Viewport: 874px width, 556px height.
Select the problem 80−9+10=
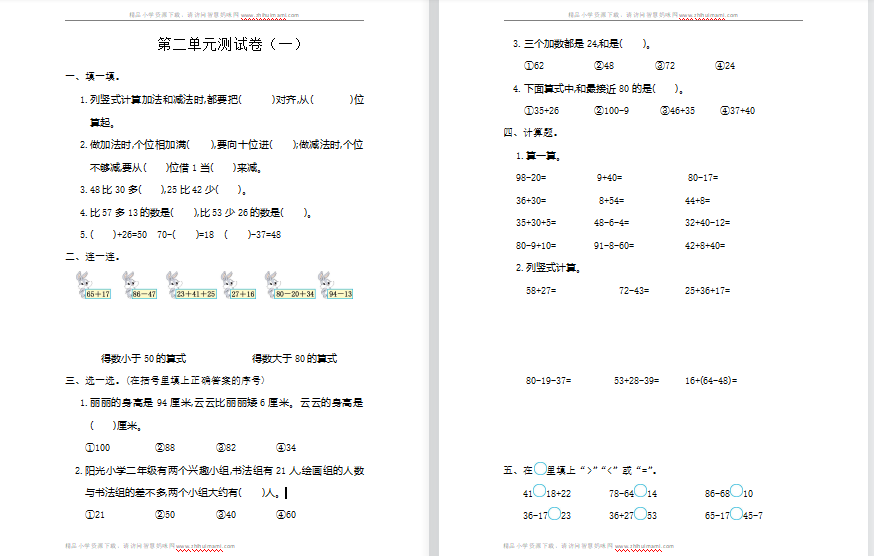click(536, 245)
